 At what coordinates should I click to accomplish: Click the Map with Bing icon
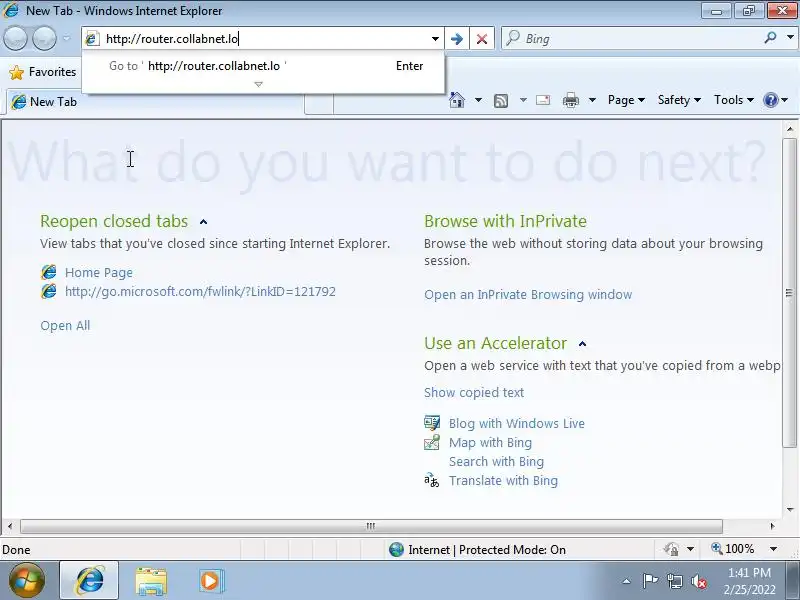pos(432,442)
